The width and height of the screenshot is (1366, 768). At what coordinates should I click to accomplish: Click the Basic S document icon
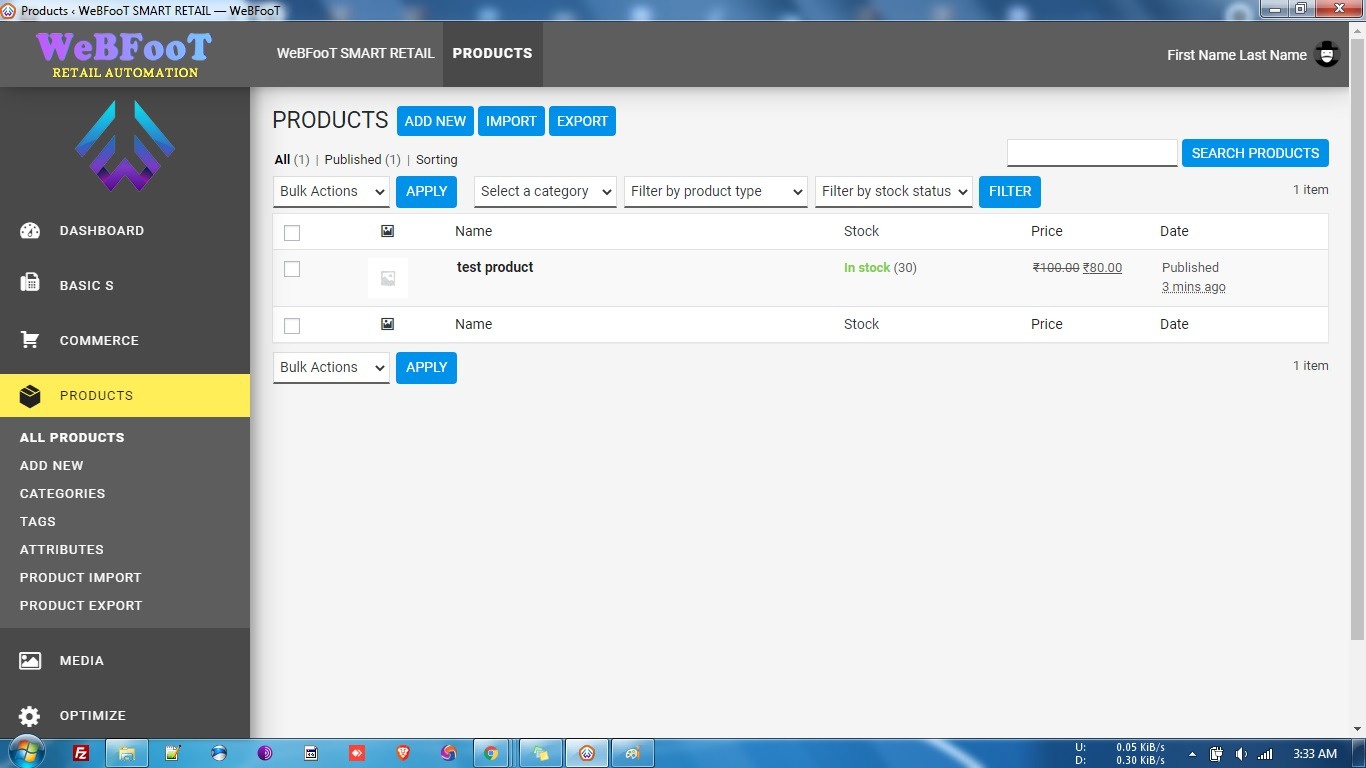coord(30,284)
